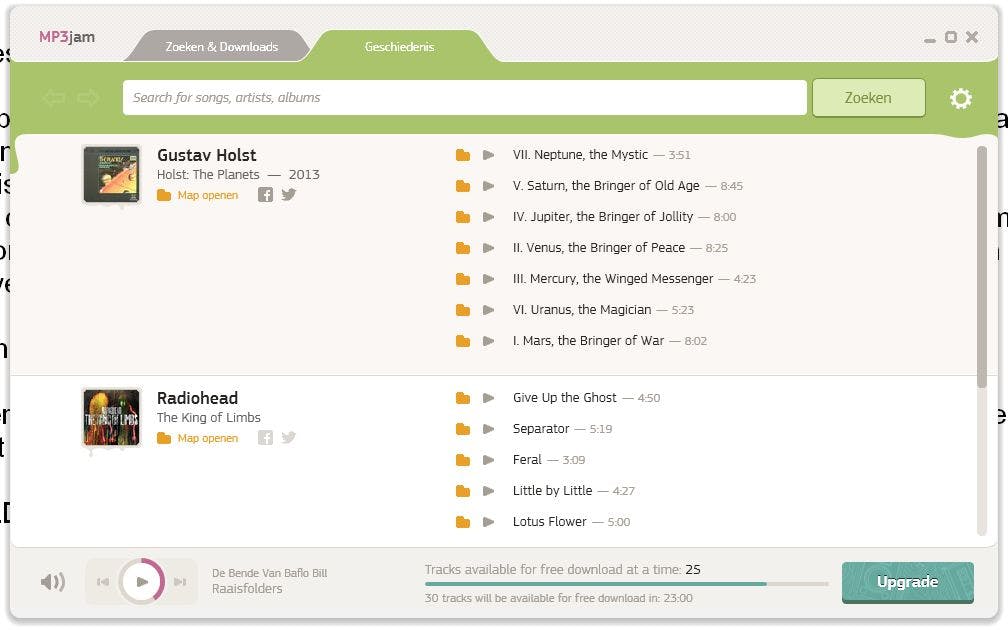Share Radiohead album on Twitter

pyautogui.click(x=289, y=437)
